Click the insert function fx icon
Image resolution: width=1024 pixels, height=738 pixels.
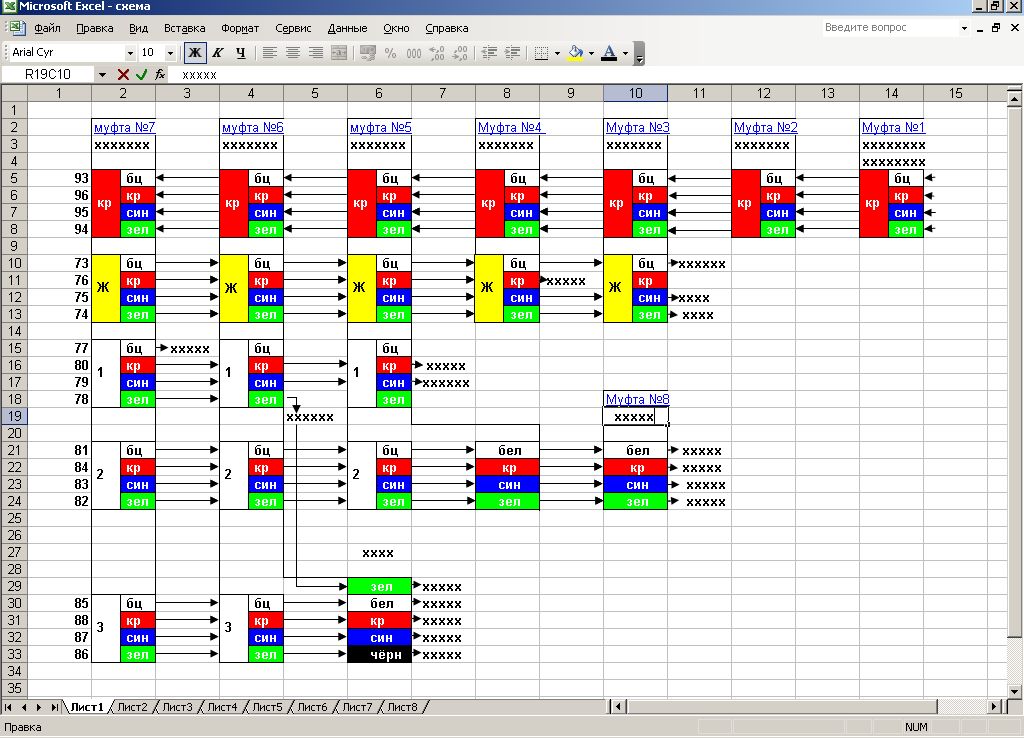click(160, 74)
